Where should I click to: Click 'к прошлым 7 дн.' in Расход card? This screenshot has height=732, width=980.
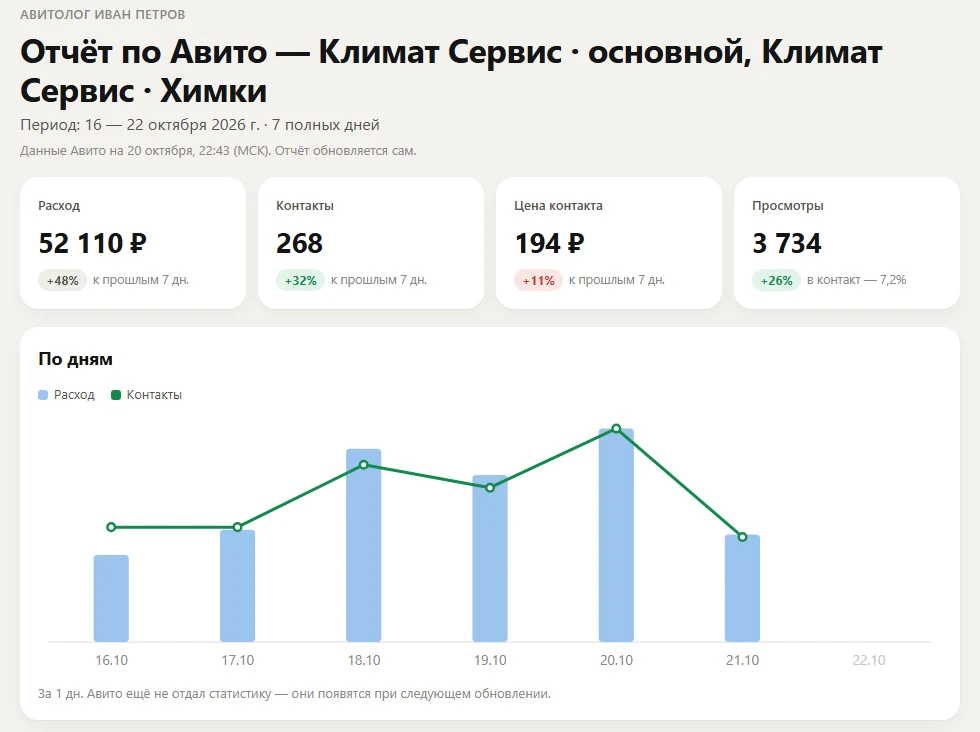tap(141, 280)
